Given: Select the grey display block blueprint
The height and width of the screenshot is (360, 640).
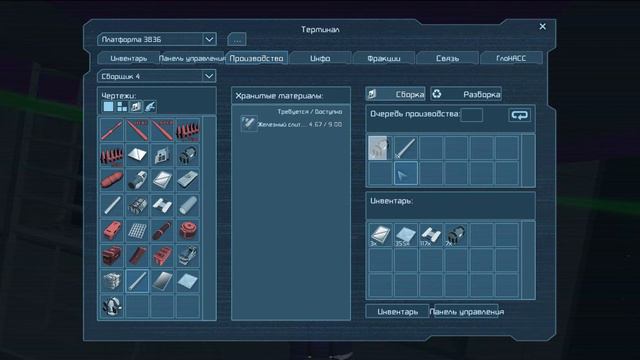Looking at the screenshot, I should point(162,155).
